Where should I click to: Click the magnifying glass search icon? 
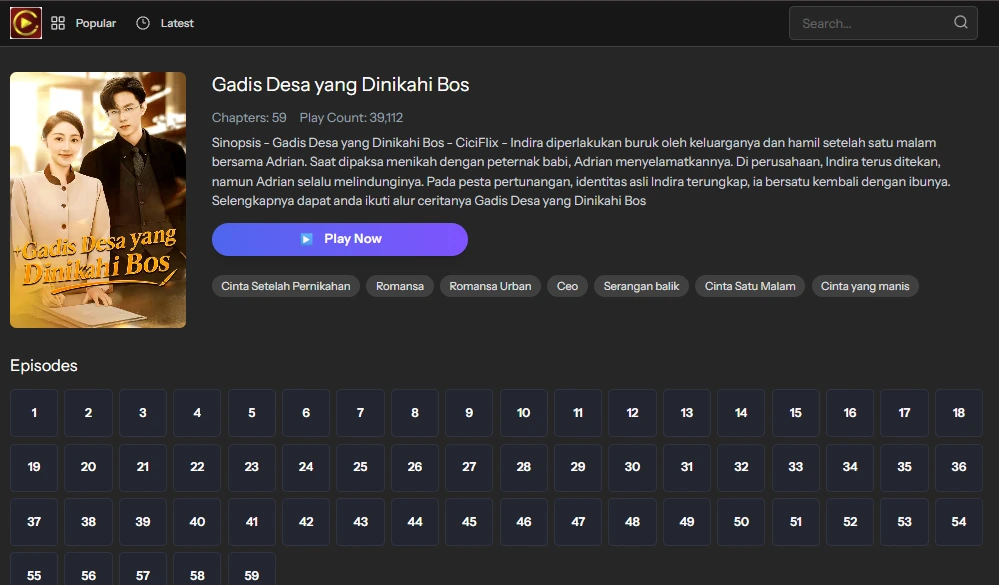[x=959, y=22]
